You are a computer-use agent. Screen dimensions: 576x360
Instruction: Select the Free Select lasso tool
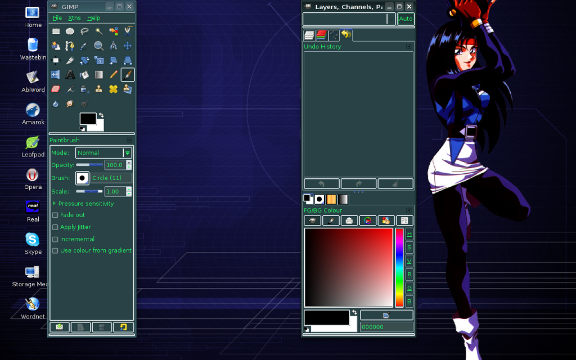[x=84, y=32]
